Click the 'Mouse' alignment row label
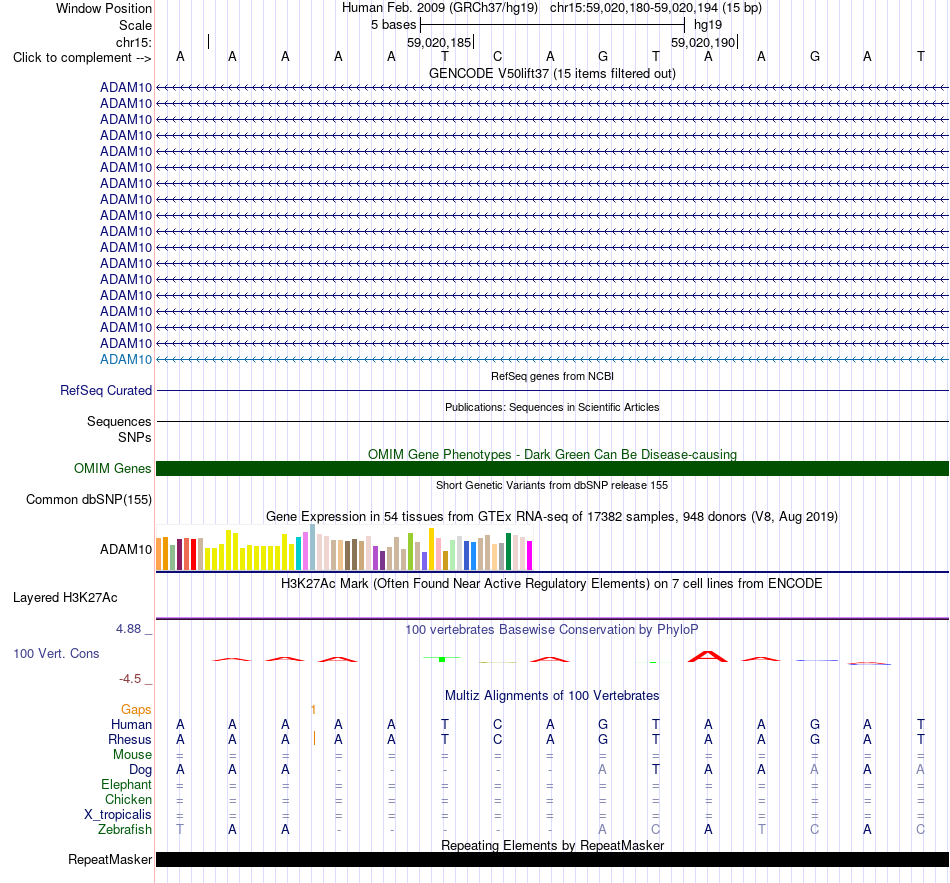Image resolution: width=950 pixels, height=883 pixels. coord(132,755)
